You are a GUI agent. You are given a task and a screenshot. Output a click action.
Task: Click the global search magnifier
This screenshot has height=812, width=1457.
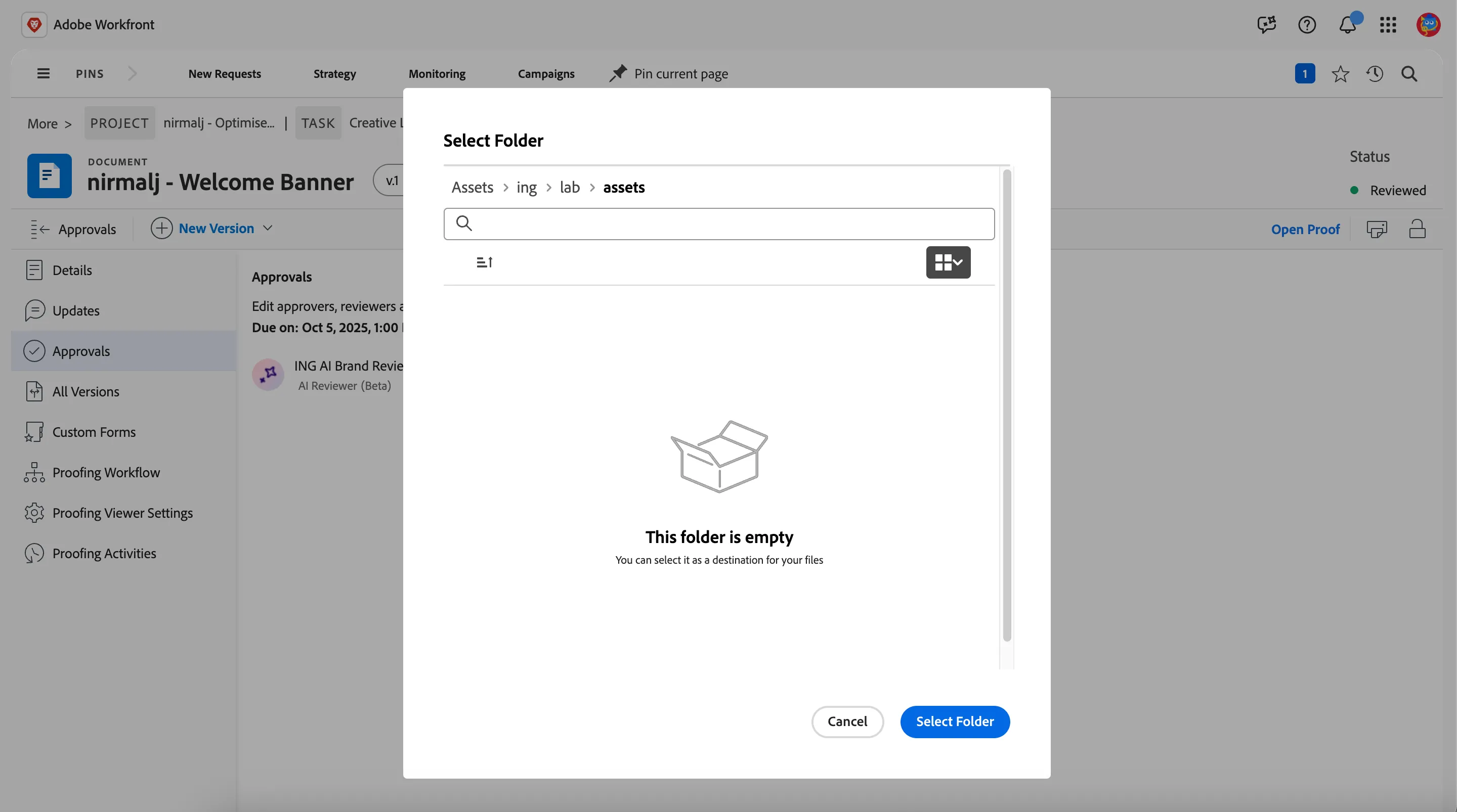[x=1409, y=73]
